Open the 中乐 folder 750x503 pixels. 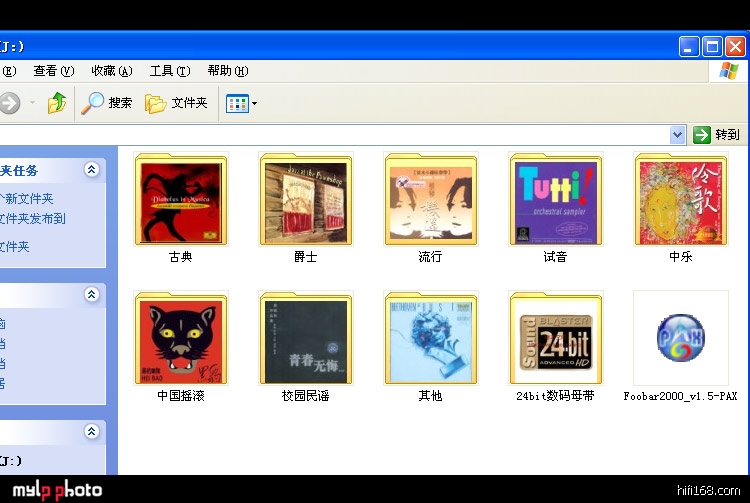point(680,200)
